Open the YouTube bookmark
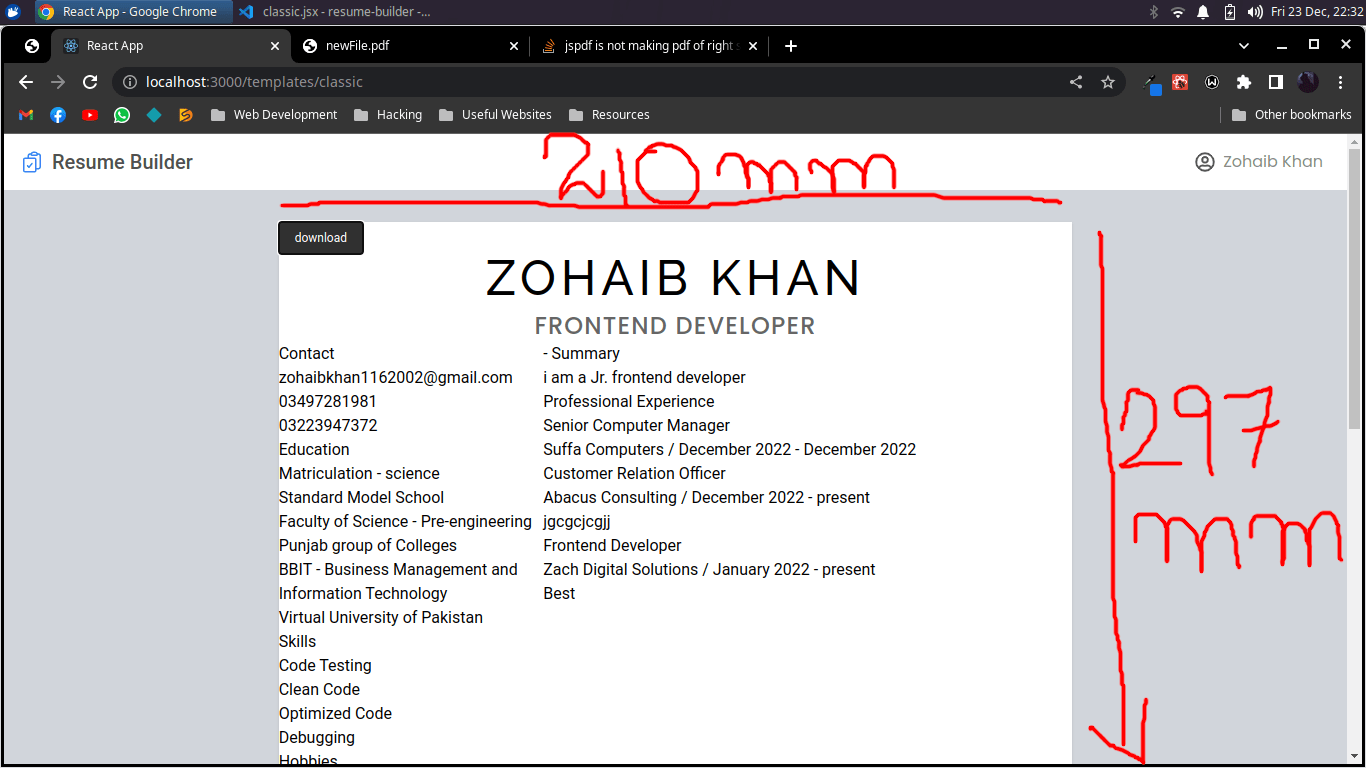1366x768 pixels. 90,115
